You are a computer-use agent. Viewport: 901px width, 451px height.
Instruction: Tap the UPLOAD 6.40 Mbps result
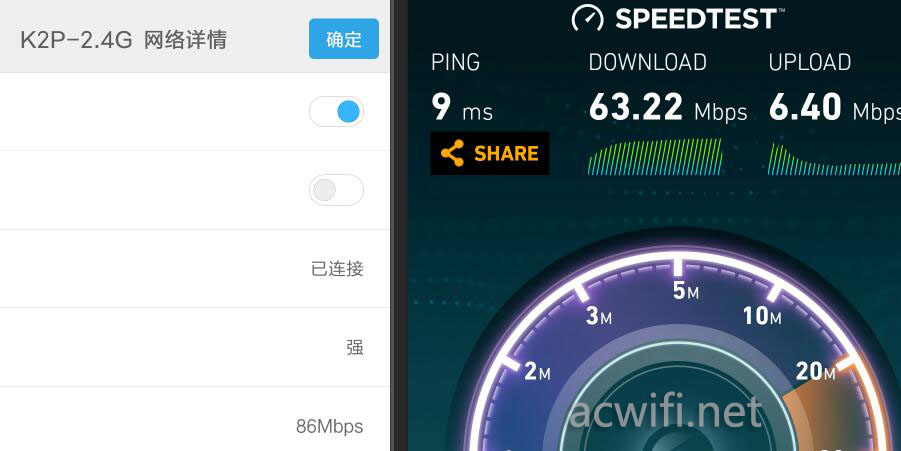(835, 86)
